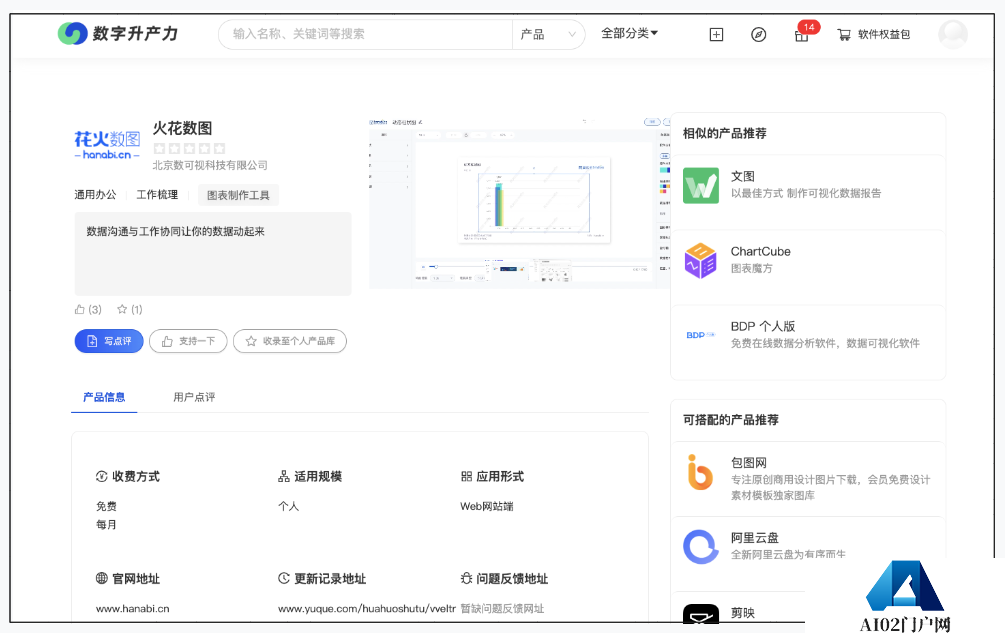This screenshot has width=1005, height=633.
Task: Select the 工作梳理 category tag
Action: 157,195
